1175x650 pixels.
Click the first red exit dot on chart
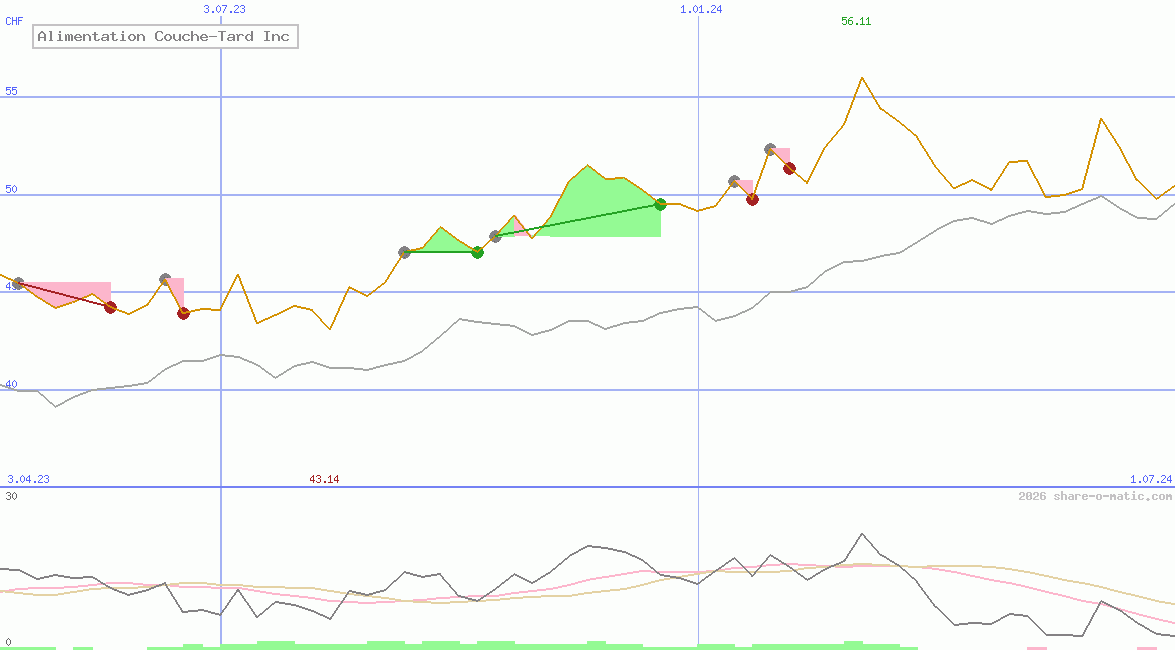[x=110, y=307]
